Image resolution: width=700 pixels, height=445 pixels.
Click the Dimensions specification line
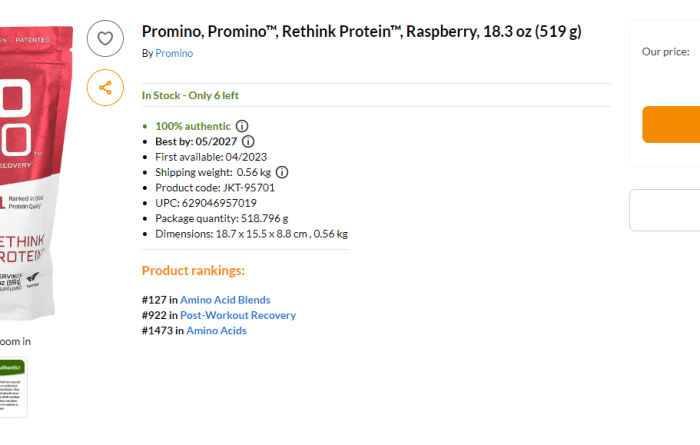tap(251, 233)
